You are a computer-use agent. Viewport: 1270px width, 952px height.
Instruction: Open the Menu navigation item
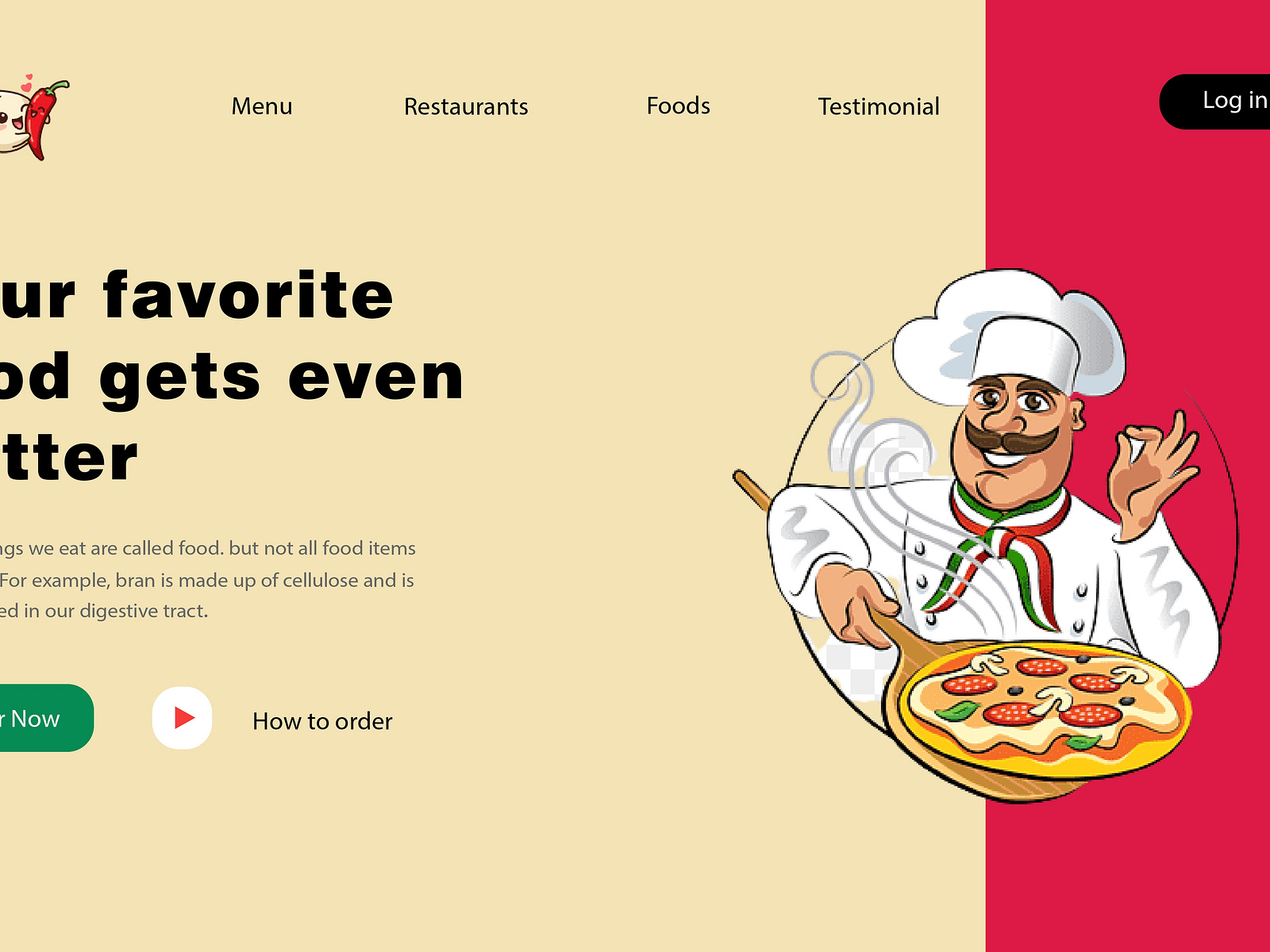pos(262,106)
